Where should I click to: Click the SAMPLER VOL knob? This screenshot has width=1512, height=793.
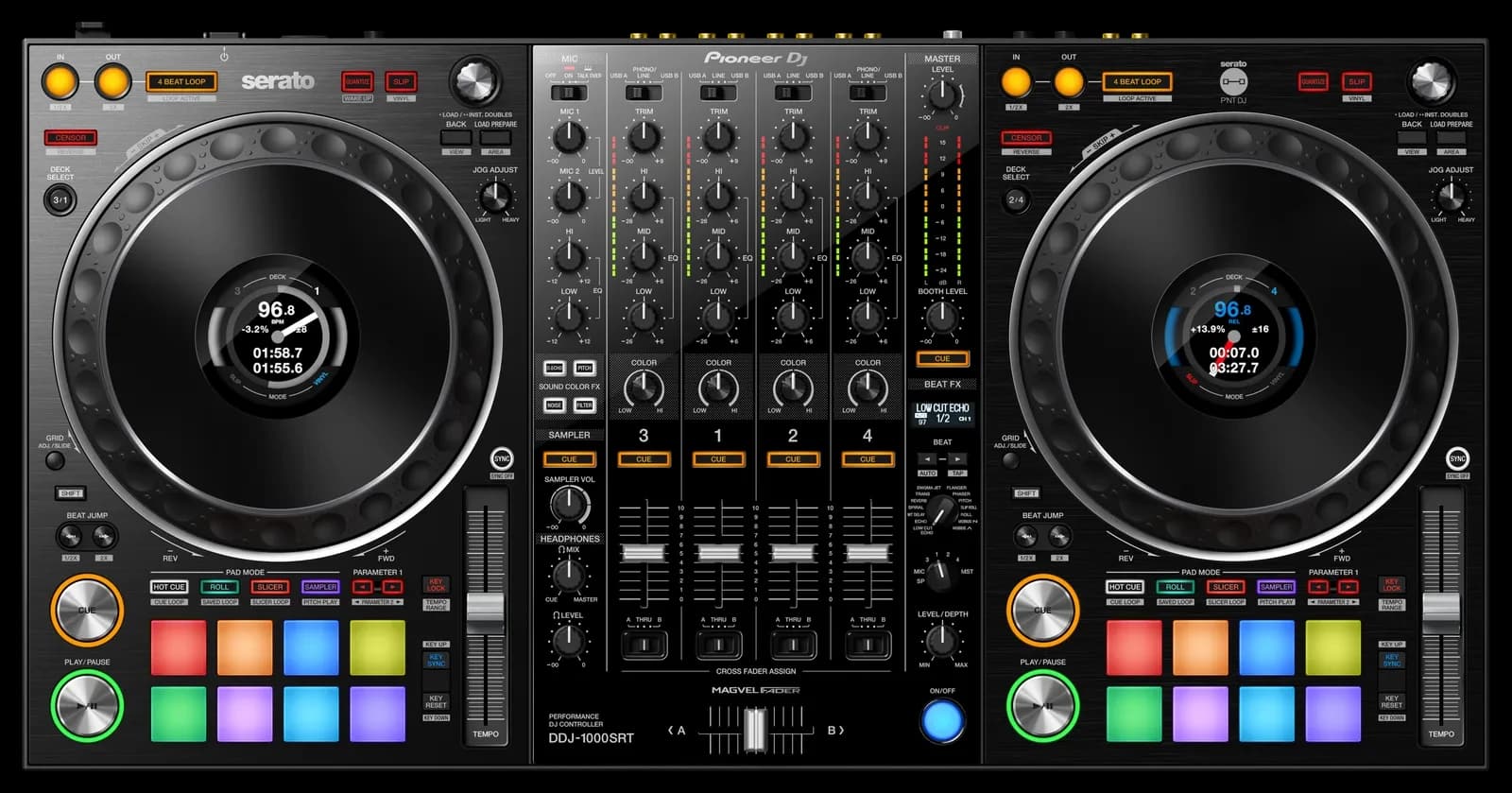click(569, 504)
